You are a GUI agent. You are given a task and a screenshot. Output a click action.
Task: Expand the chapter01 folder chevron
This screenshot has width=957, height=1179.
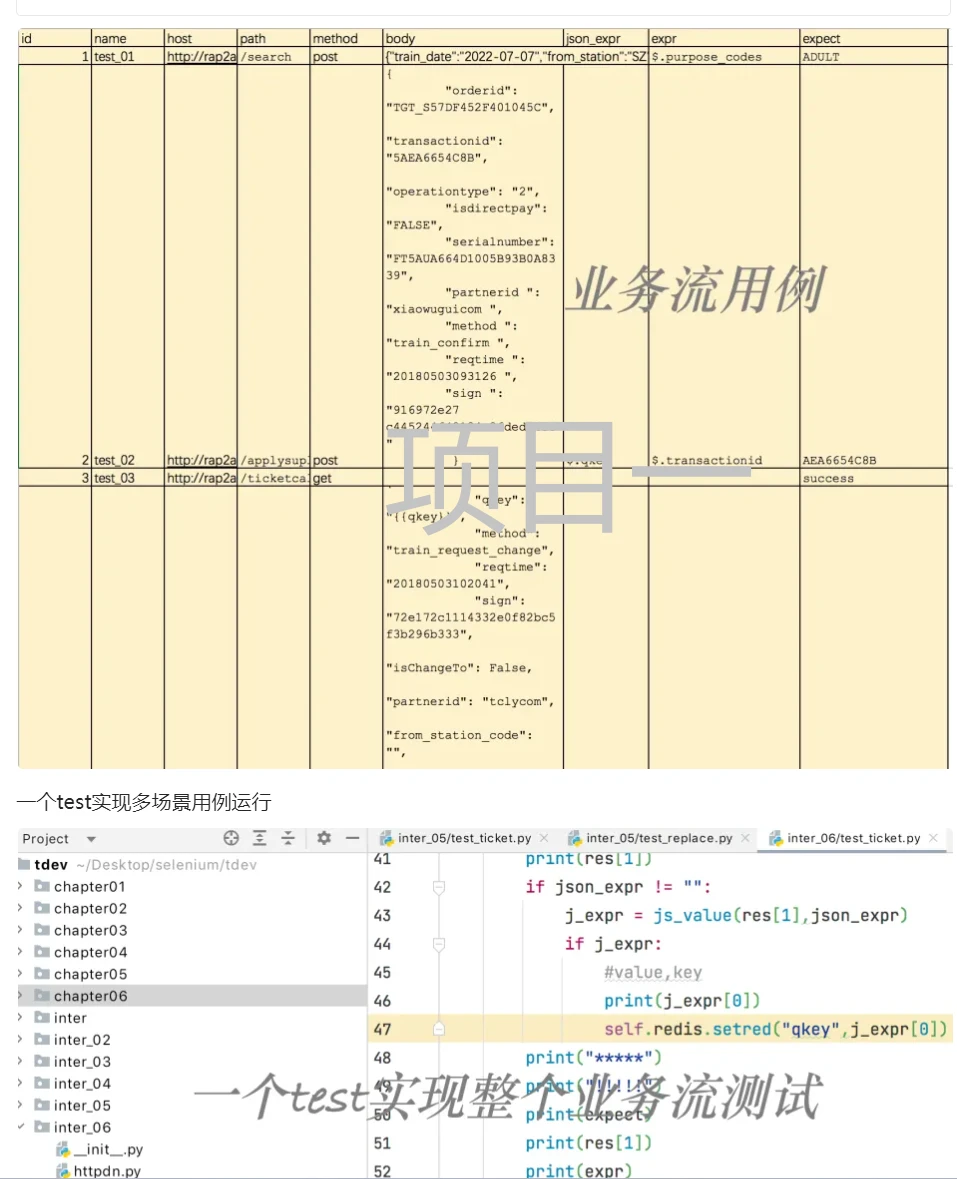click(20, 887)
